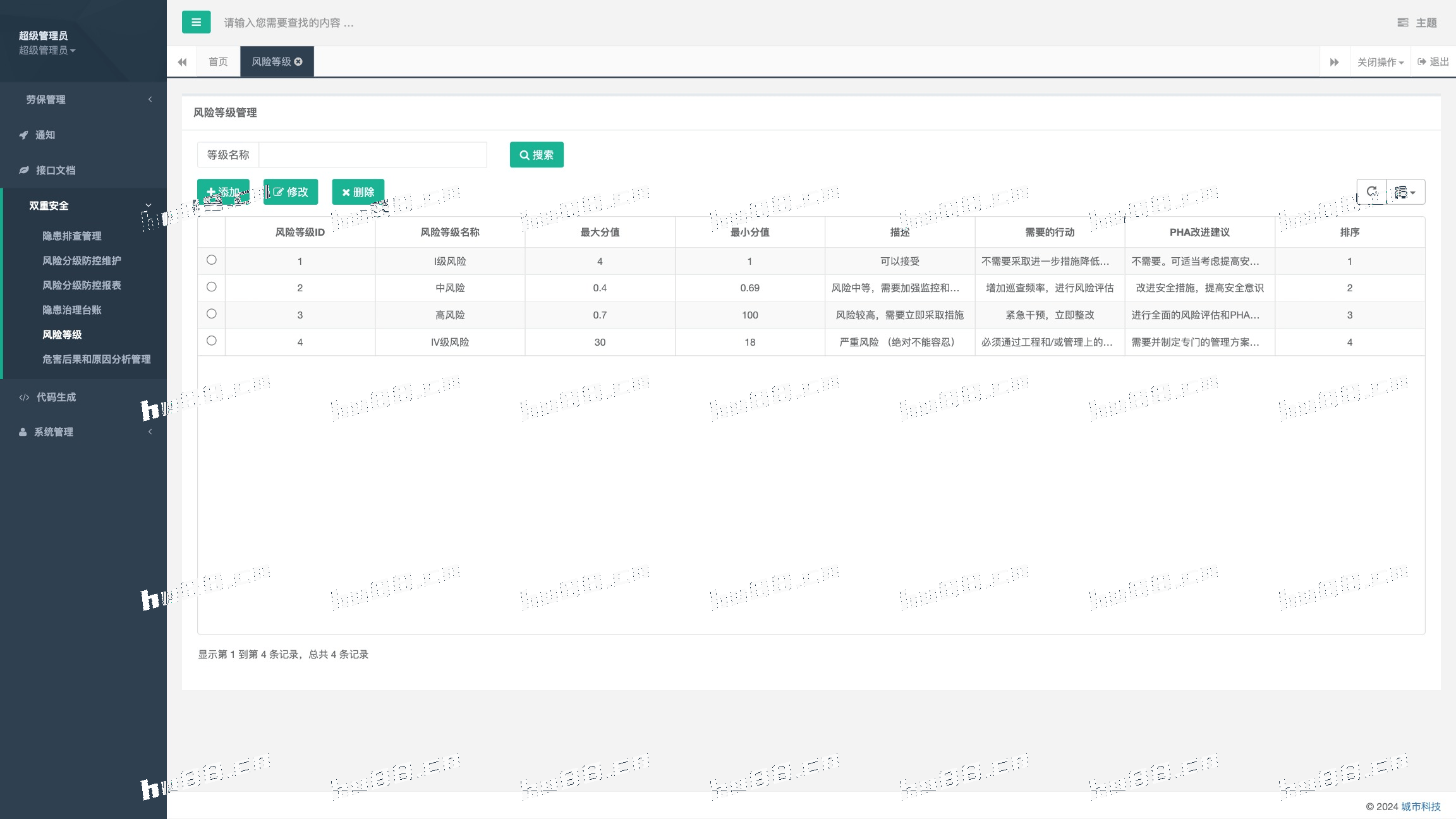Viewport: 1456px width, 819px height.
Task: Close the 风险等级 tab via its X icon
Action: click(x=298, y=61)
